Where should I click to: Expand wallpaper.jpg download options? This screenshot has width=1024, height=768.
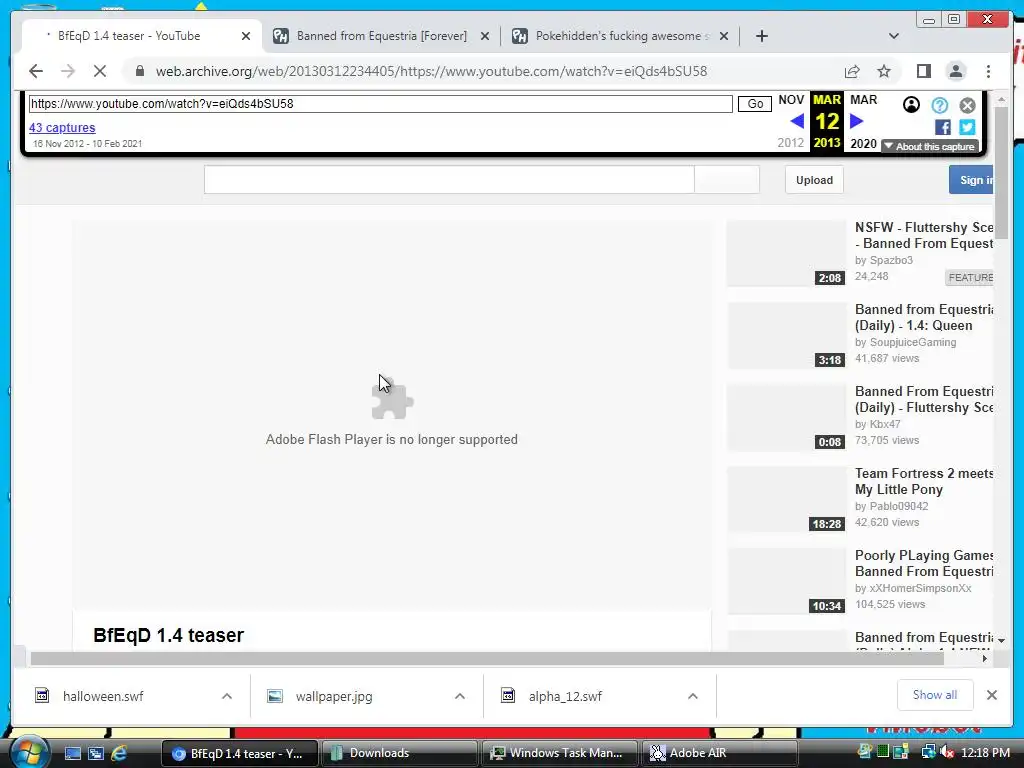click(460, 696)
